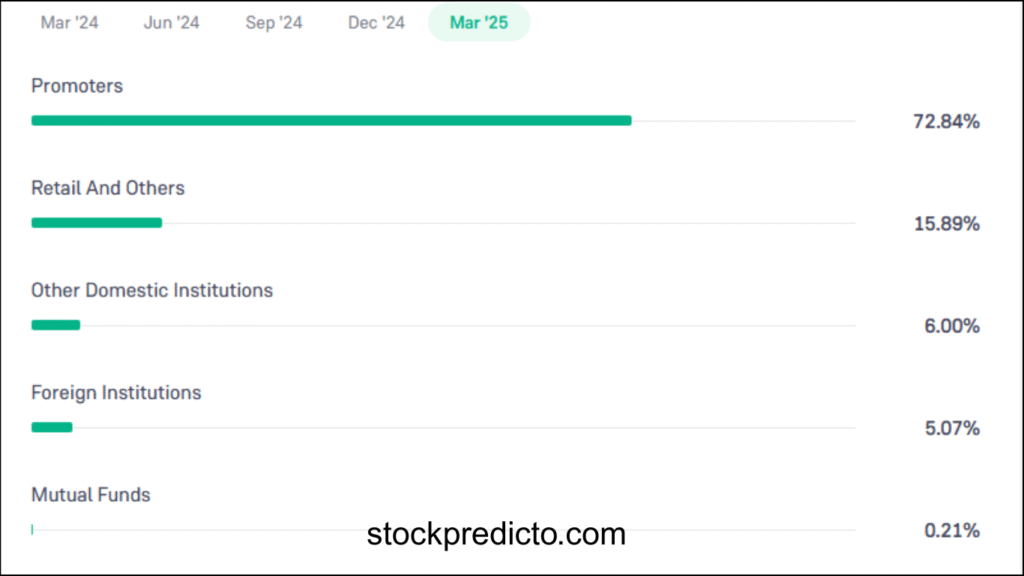Click the 6.00% percentage value

point(952,326)
